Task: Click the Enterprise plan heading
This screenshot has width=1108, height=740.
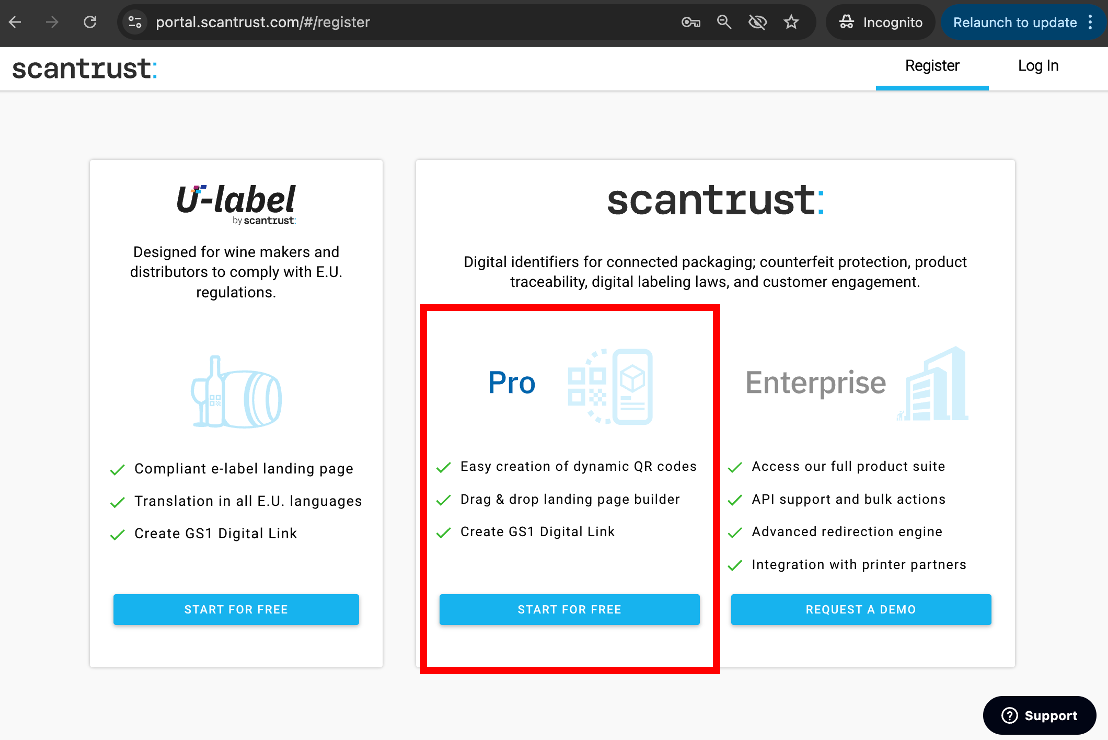Action: tap(815, 383)
